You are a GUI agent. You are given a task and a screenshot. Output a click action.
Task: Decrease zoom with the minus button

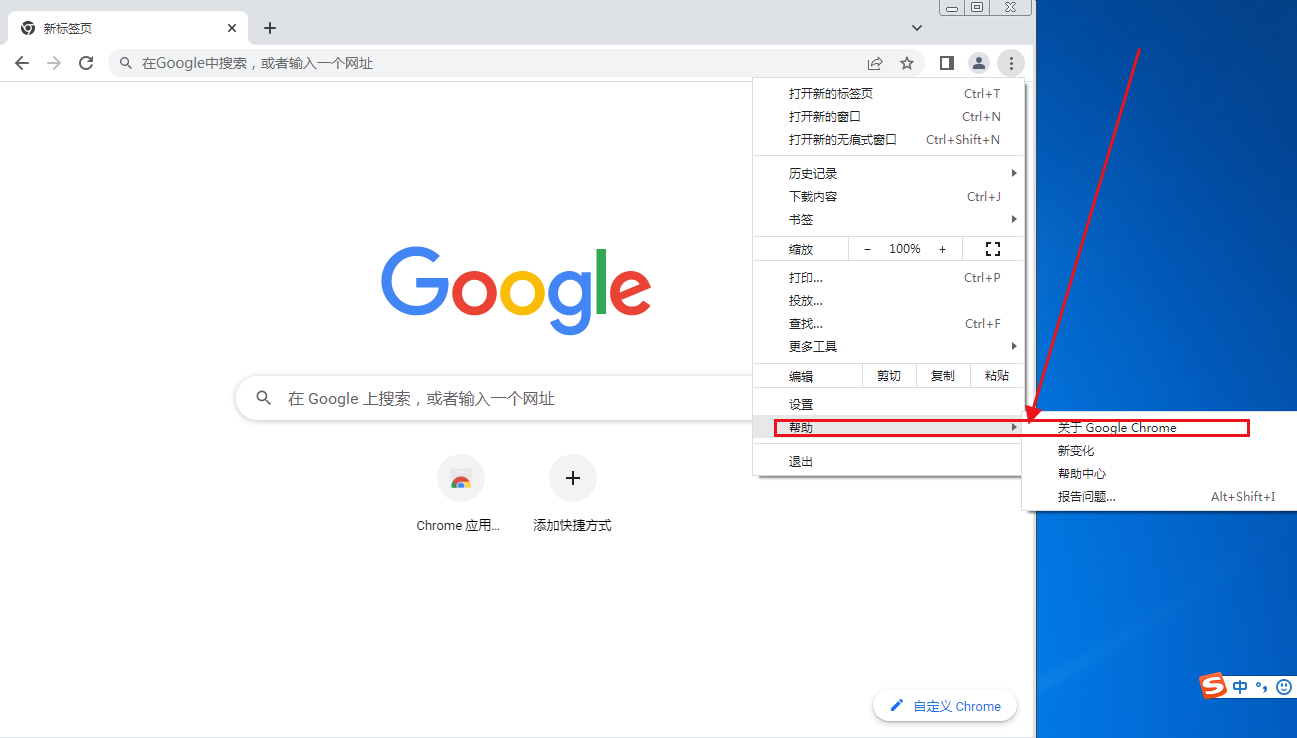point(867,249)
